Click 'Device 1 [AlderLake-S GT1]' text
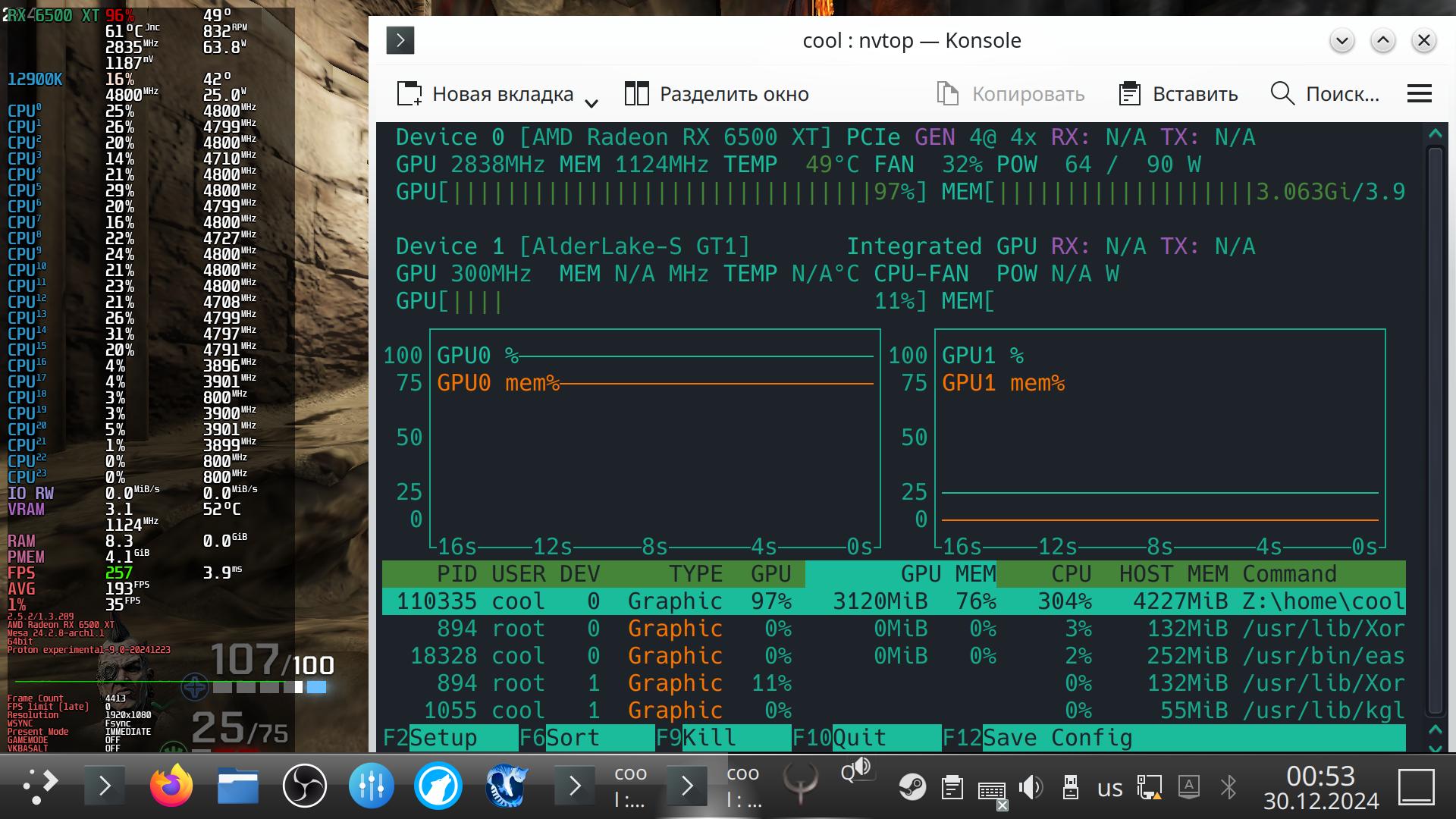Image resolution: width=1456 pixels, height=819 pixels. (x=573, y=246)
